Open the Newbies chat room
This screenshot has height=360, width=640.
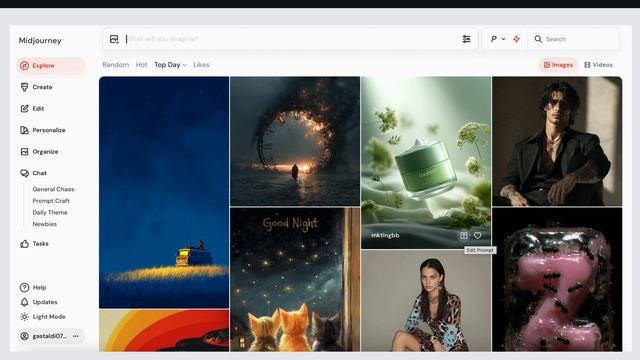click(44, 224)
